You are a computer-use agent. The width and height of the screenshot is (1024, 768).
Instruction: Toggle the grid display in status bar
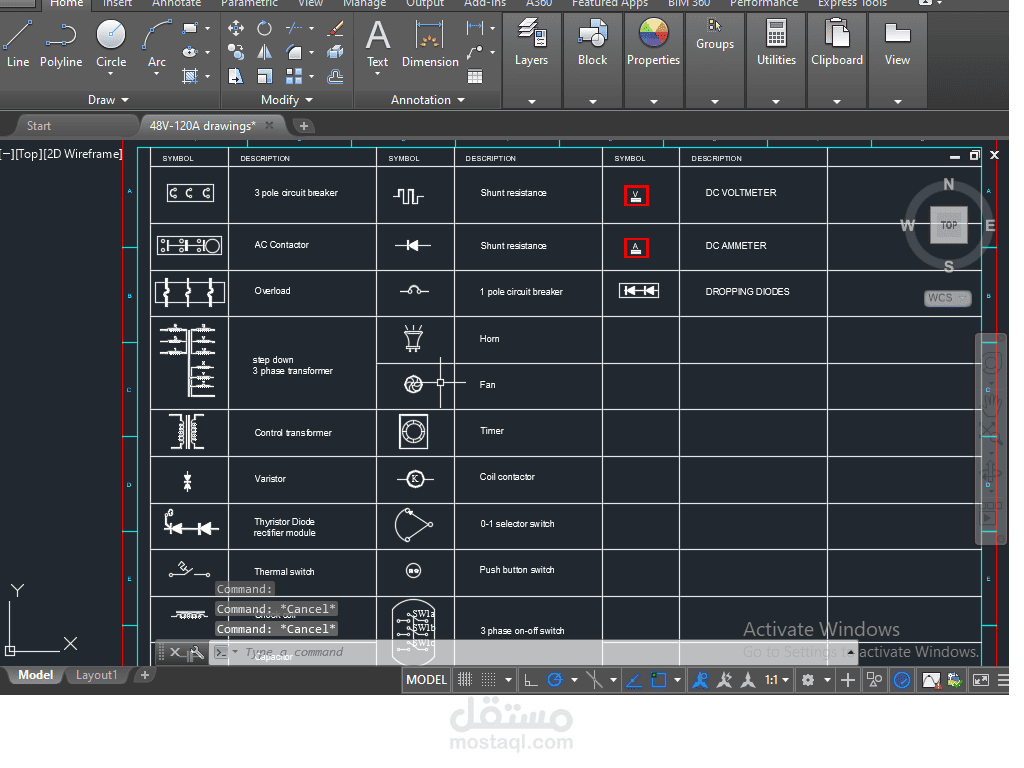[465, 680]
